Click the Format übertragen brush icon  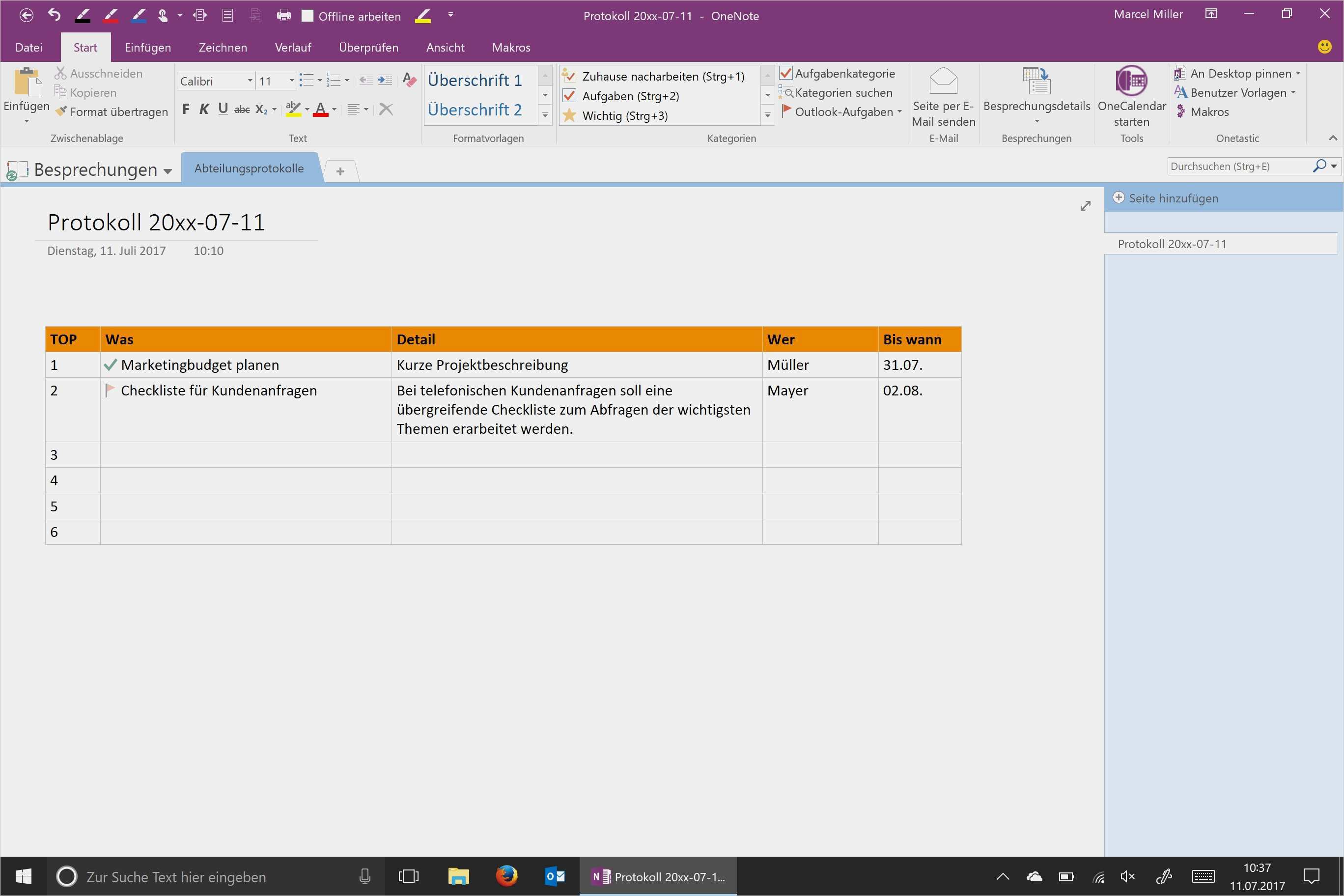(x=61, y=112)
